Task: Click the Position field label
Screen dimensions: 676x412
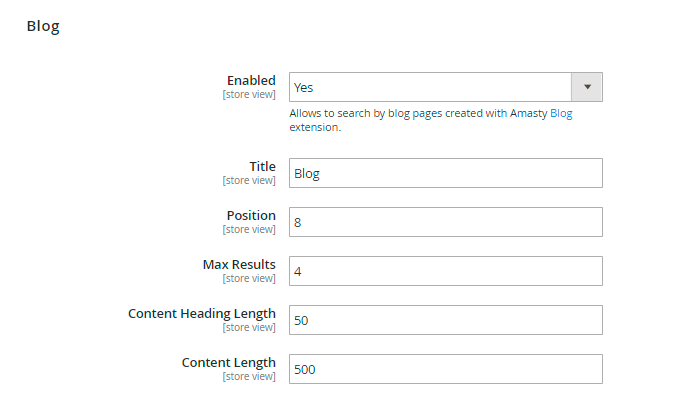Action: pyautogui.click(x=251, y=215)
